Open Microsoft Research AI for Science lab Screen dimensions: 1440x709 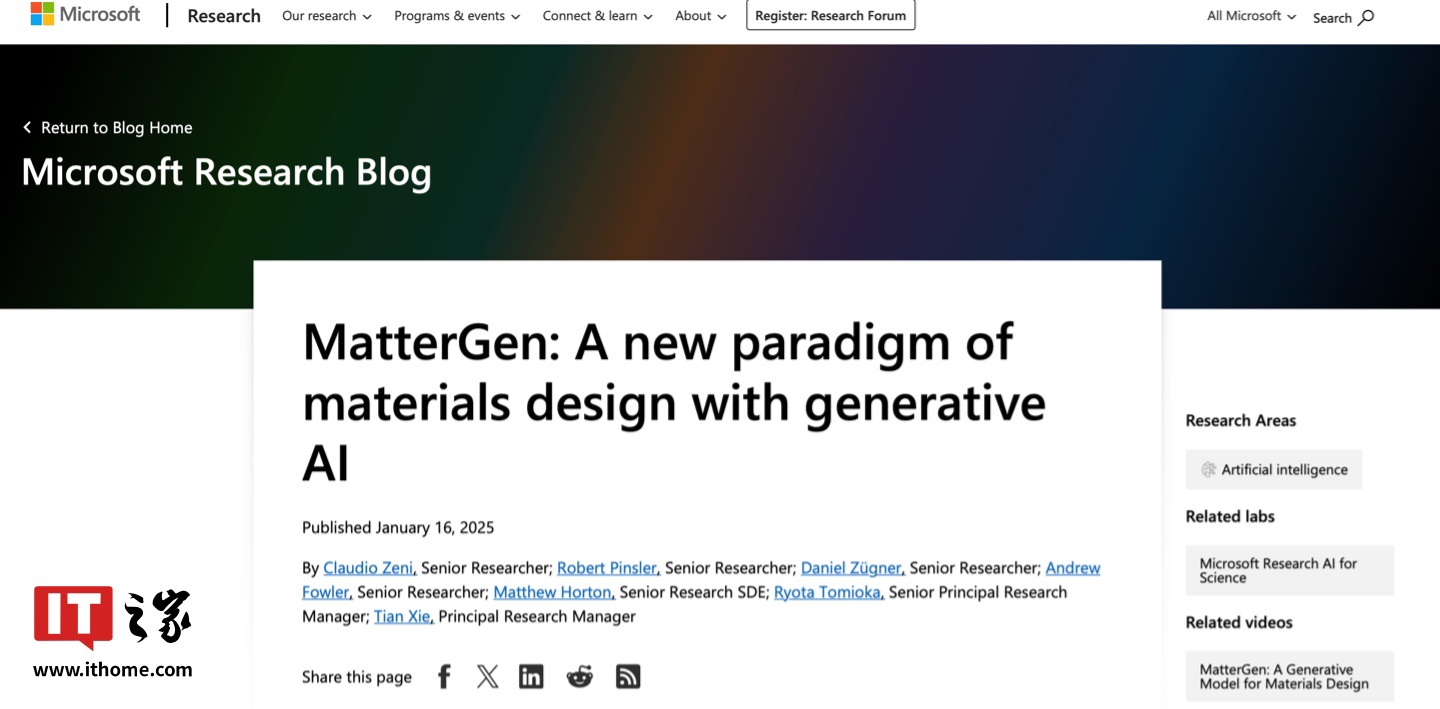(1290, 570)
